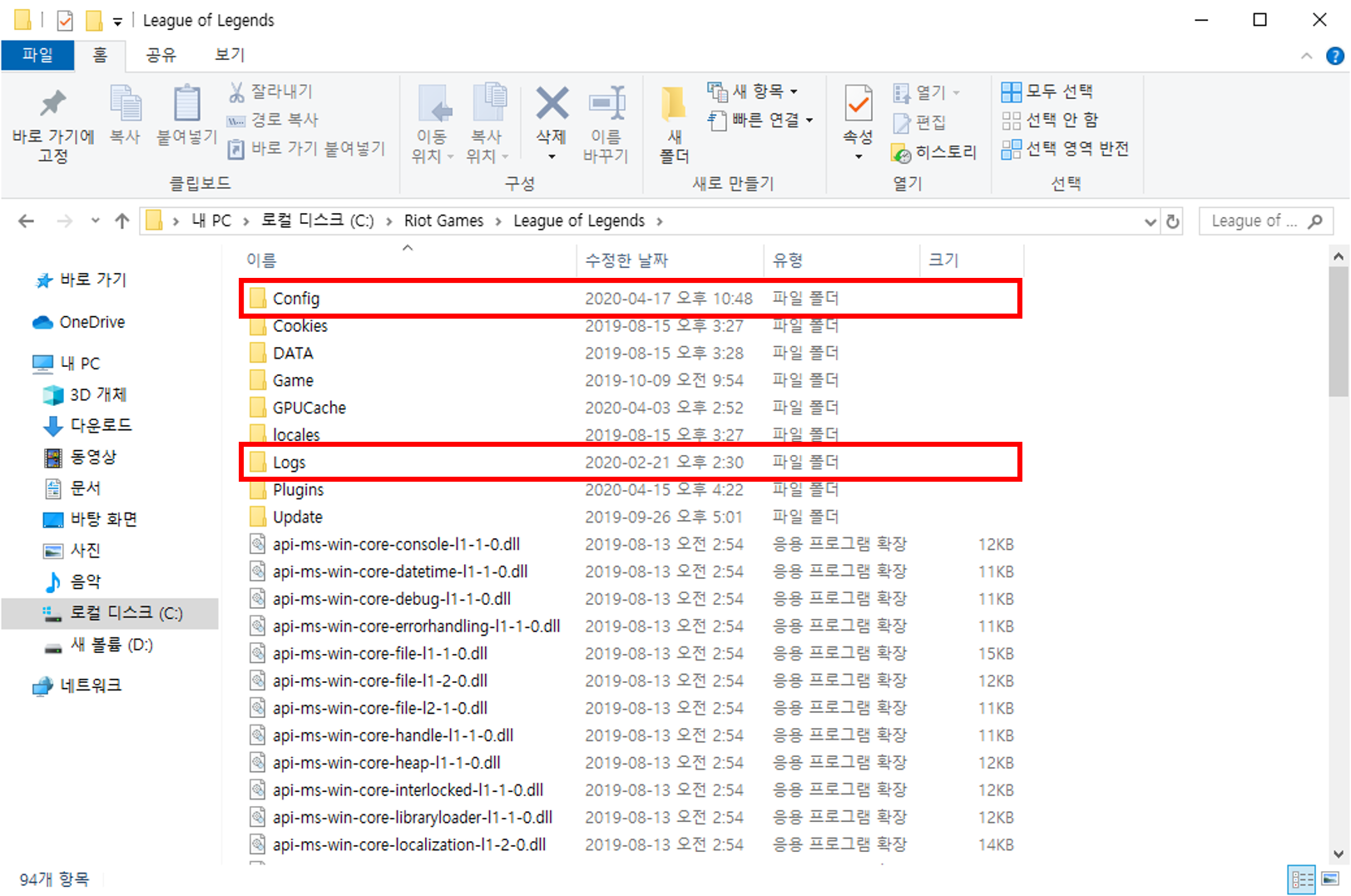Open 이동 위치 move-to menu

(x=433, y=125)
